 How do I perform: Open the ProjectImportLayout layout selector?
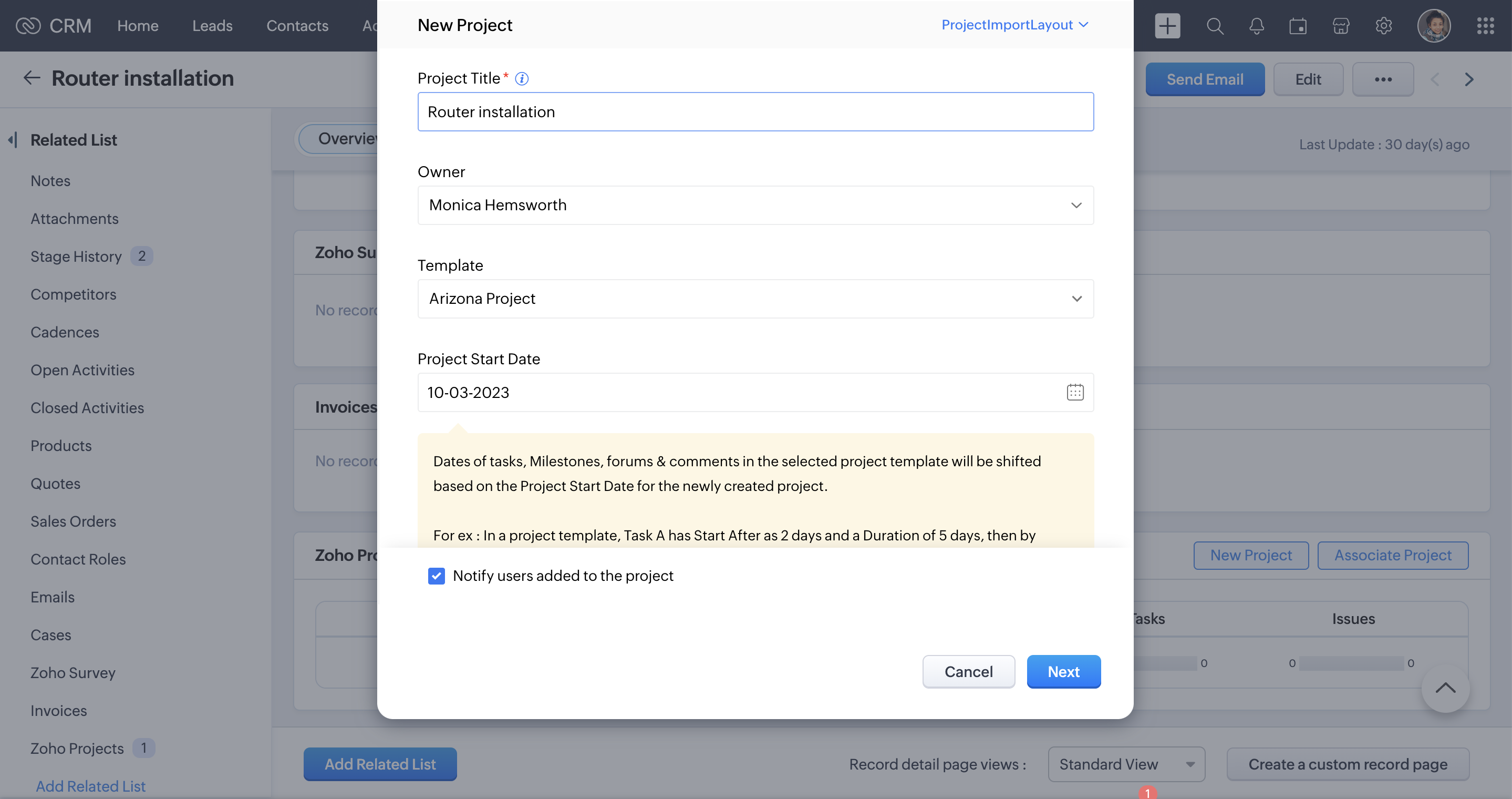(x=1014, y=25)
